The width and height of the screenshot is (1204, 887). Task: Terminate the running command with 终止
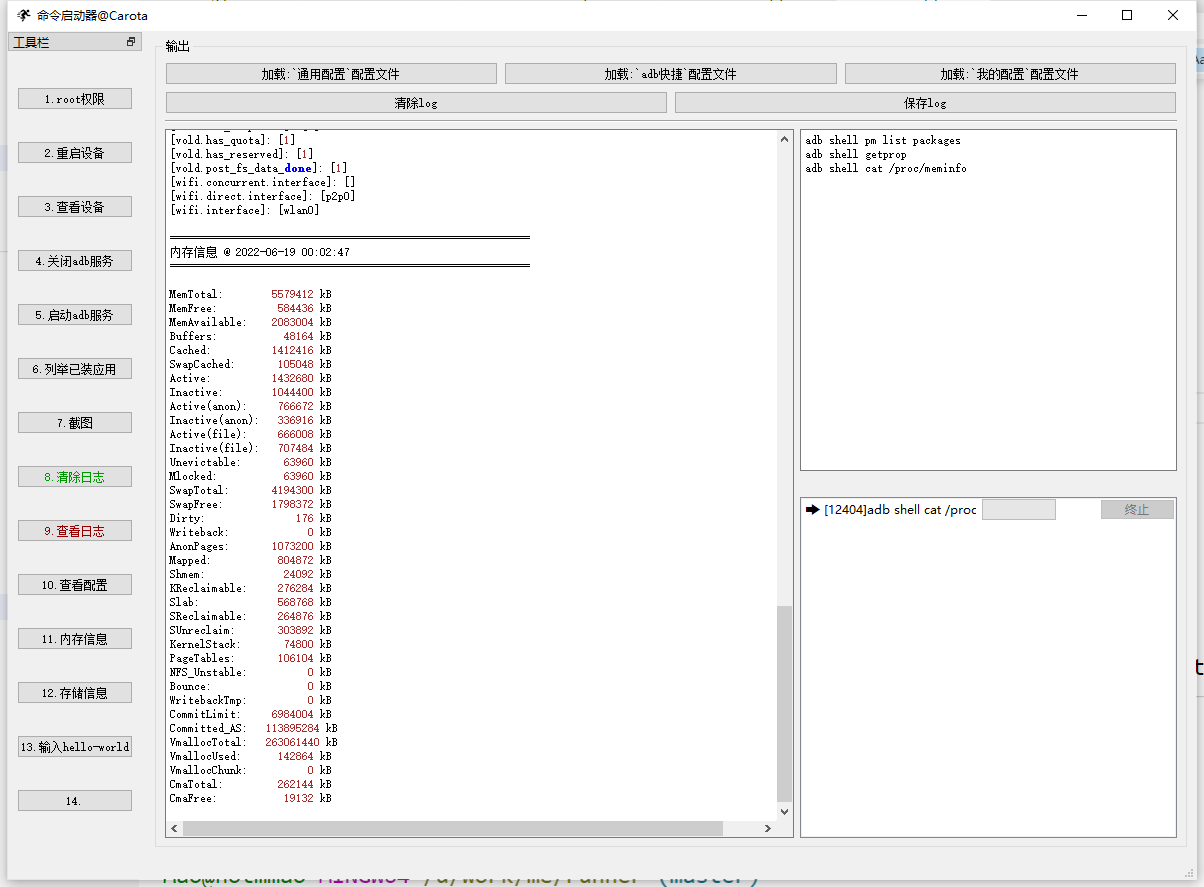coord(1137,509)
